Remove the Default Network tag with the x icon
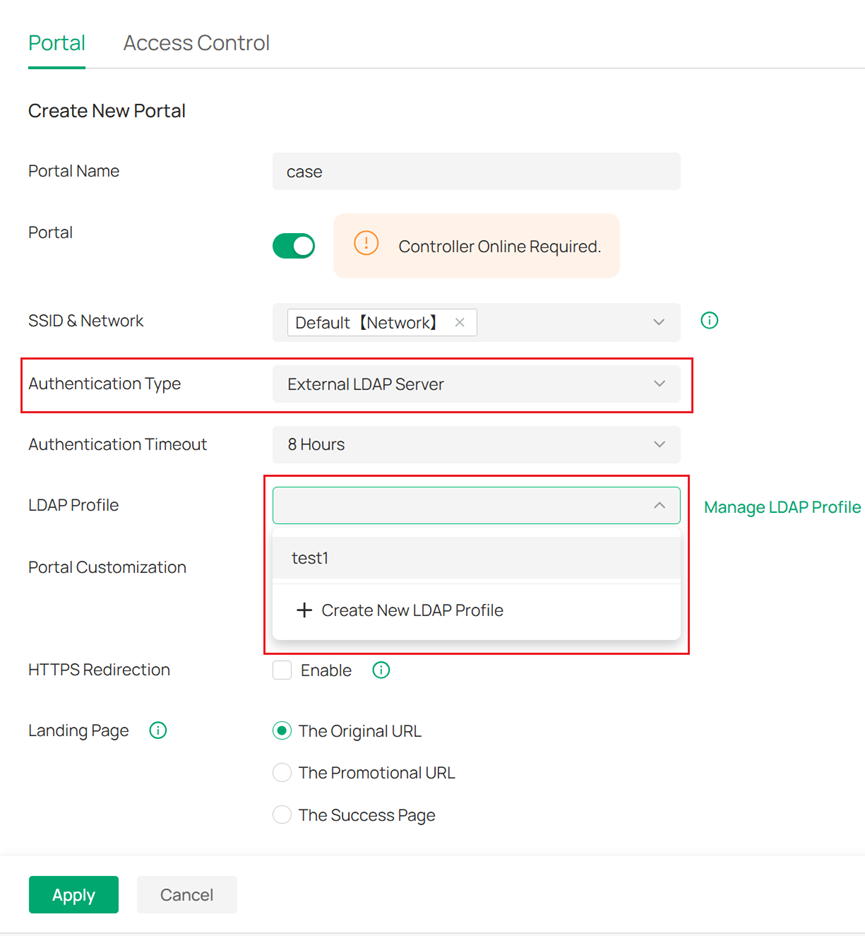The image size is (865, 936). tap(459, 322)
